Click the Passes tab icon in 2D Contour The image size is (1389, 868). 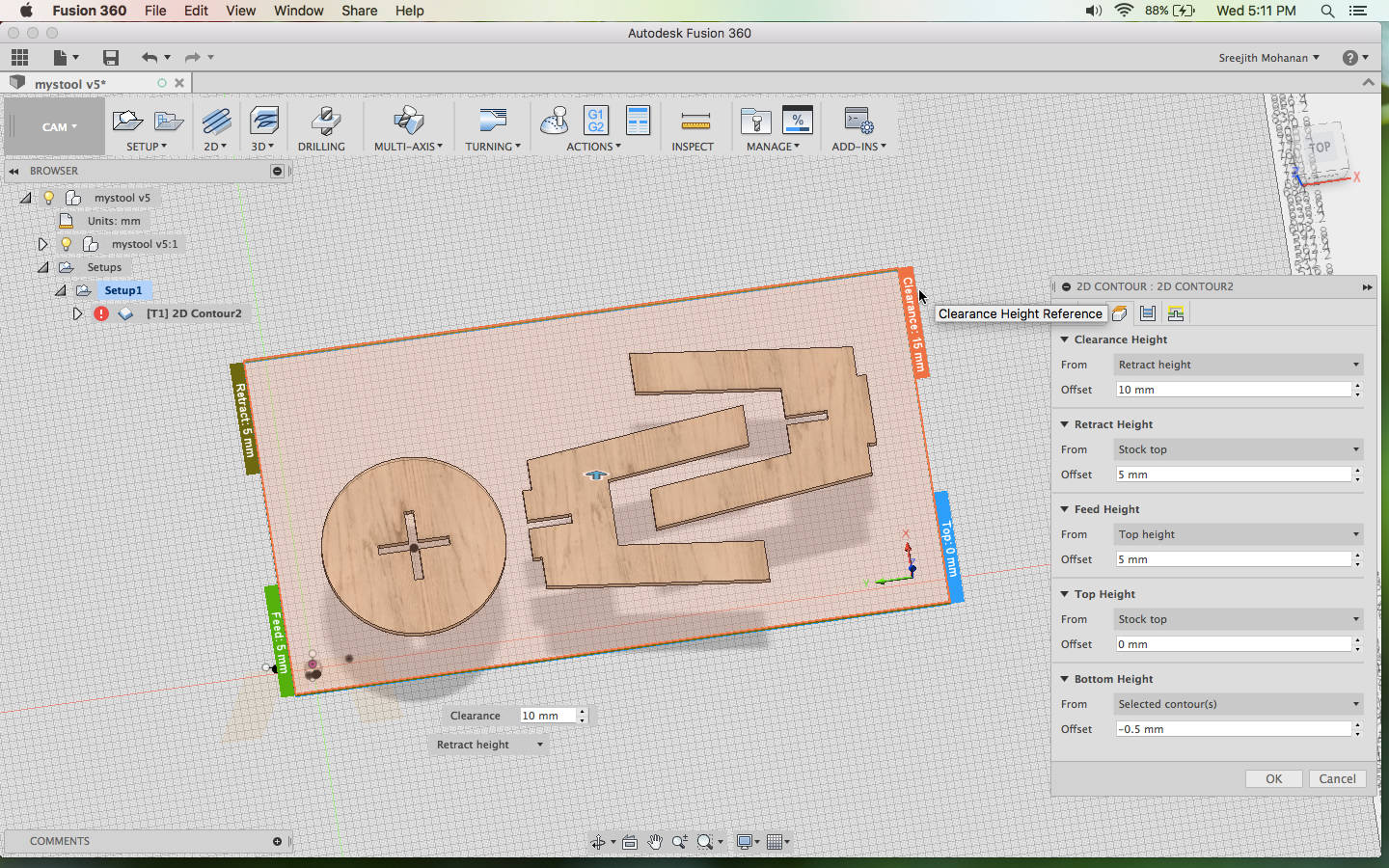click(x=1148, y=313)
